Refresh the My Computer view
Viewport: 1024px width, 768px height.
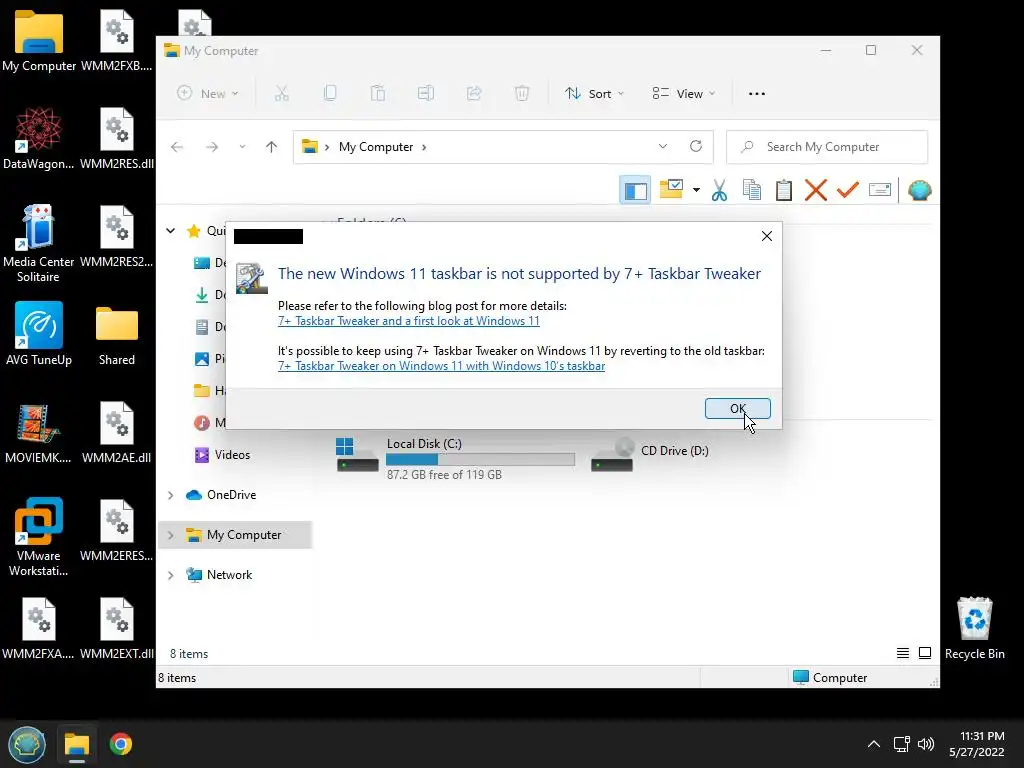click(696, 146)
